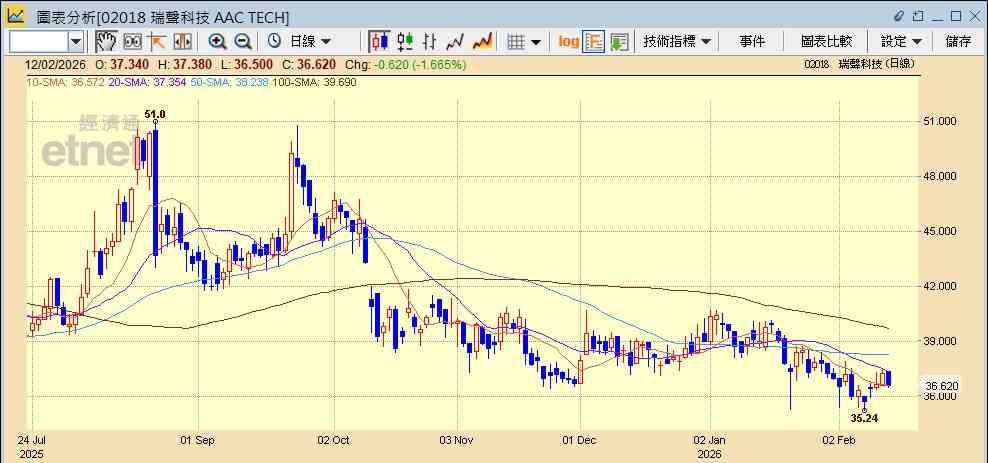Click the closing price C: 36.620
The height and width of the screenshot is (463, 988).
(x=309, y=64)
